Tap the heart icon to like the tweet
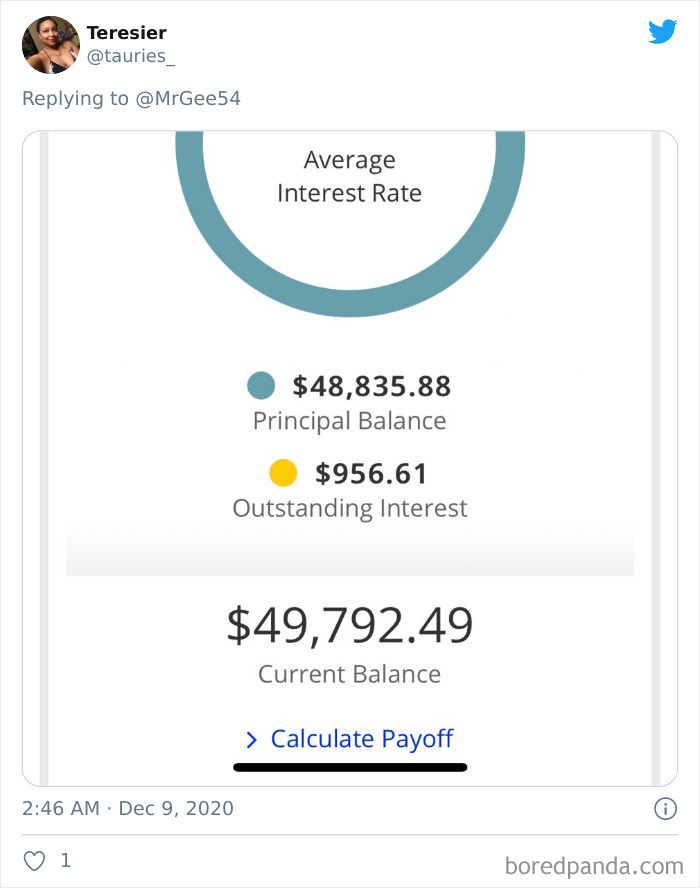This screenshot has height=888, width=700. click(35, 860)
